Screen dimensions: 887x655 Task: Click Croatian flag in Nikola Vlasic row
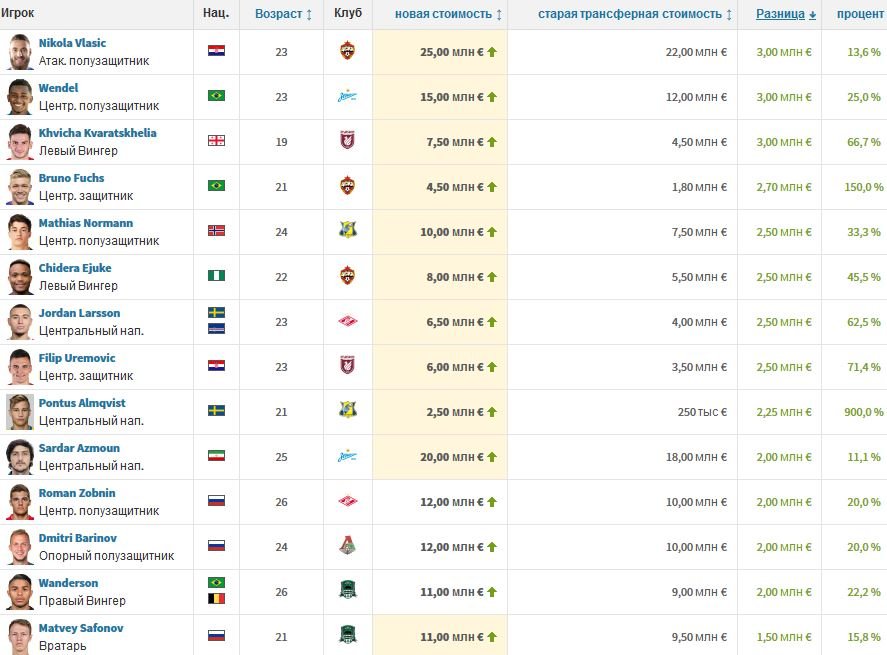point(216,51)
